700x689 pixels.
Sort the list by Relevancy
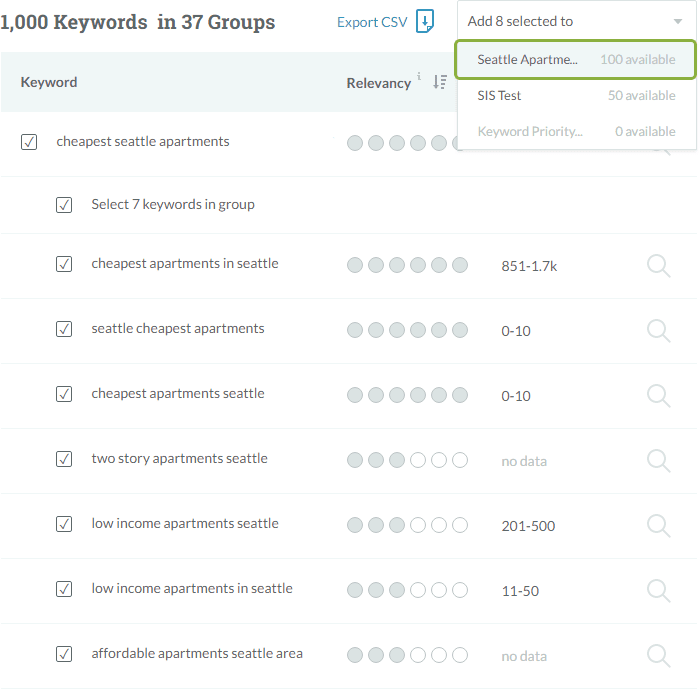click(439, 83)
